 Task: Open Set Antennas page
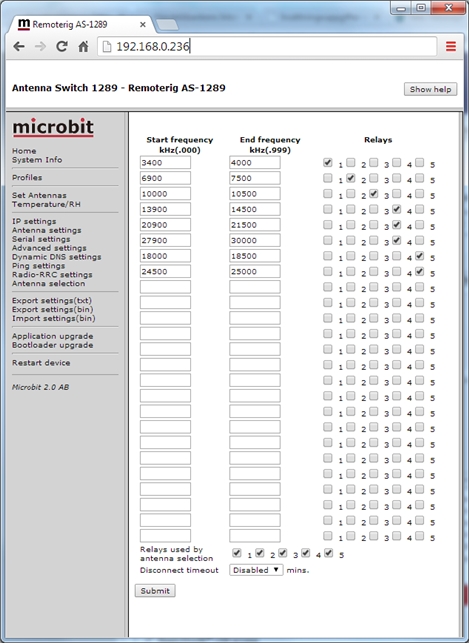[x=39, y=195]
